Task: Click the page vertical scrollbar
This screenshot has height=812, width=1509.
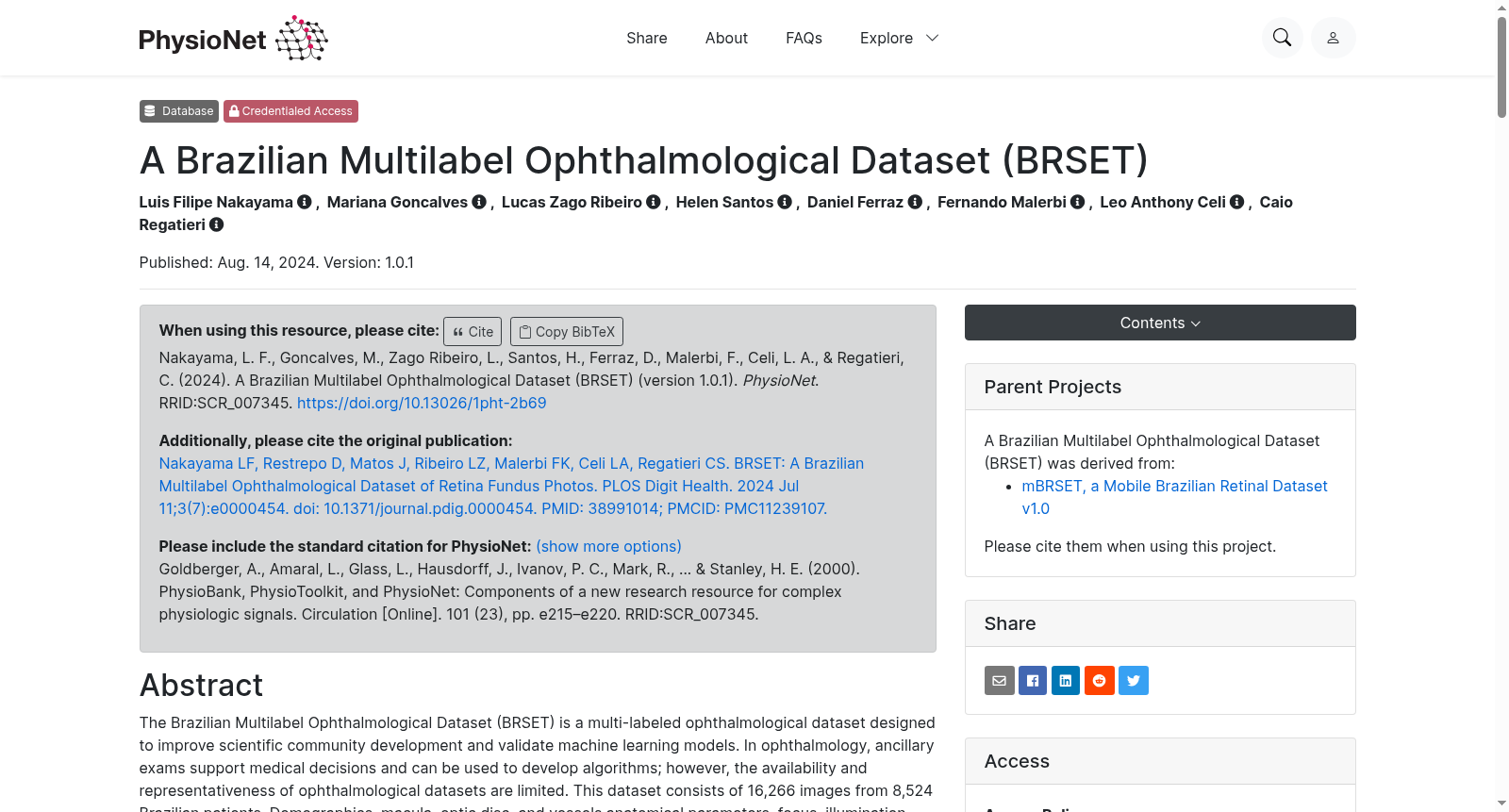Action: [1501, 66]
